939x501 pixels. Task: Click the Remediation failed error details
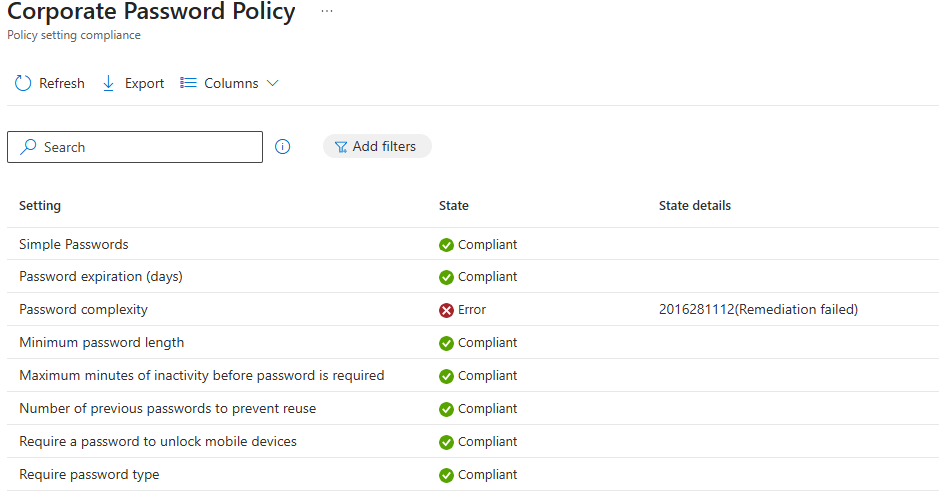click(x=758, y=310)
